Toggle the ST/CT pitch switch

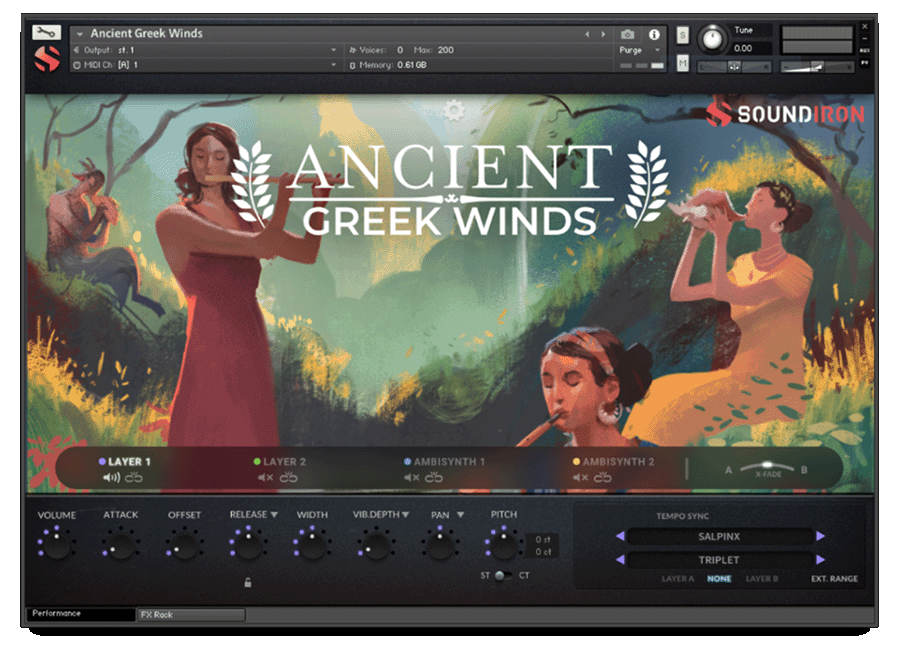click(x=503, y=575)
